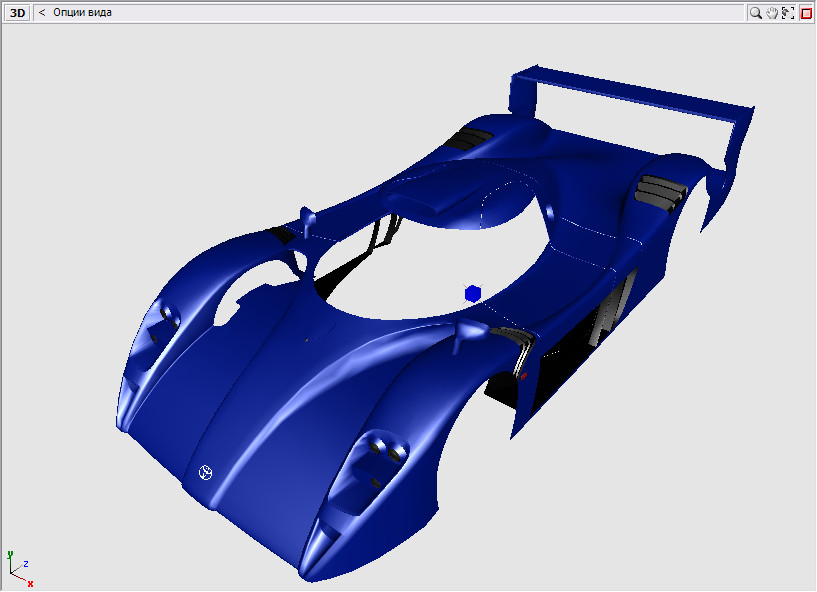The image size is (817, 592).
Task: Select the hand pan tool
Action: [772, 13]
